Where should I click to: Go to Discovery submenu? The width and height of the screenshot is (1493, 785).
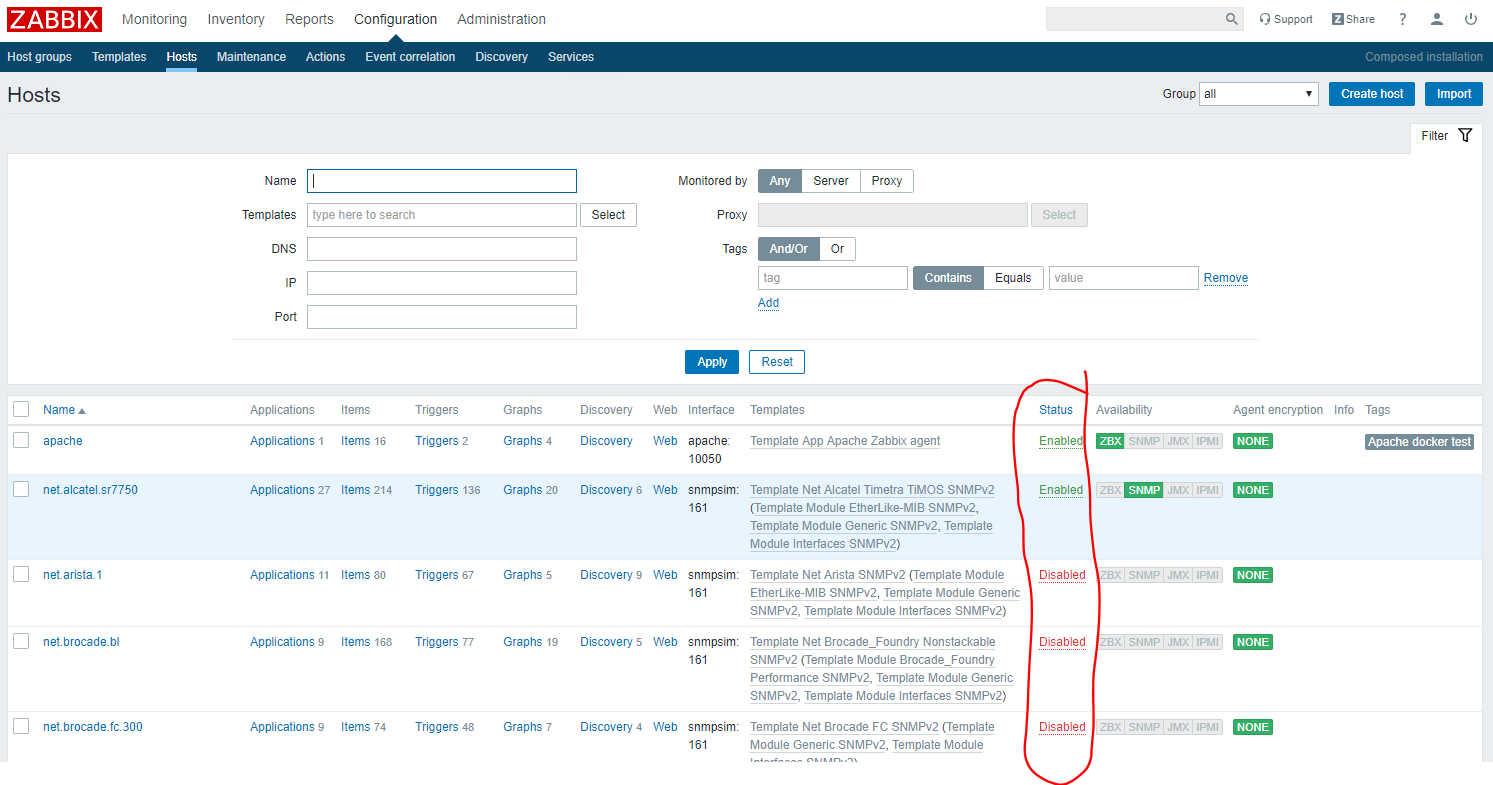501,57
